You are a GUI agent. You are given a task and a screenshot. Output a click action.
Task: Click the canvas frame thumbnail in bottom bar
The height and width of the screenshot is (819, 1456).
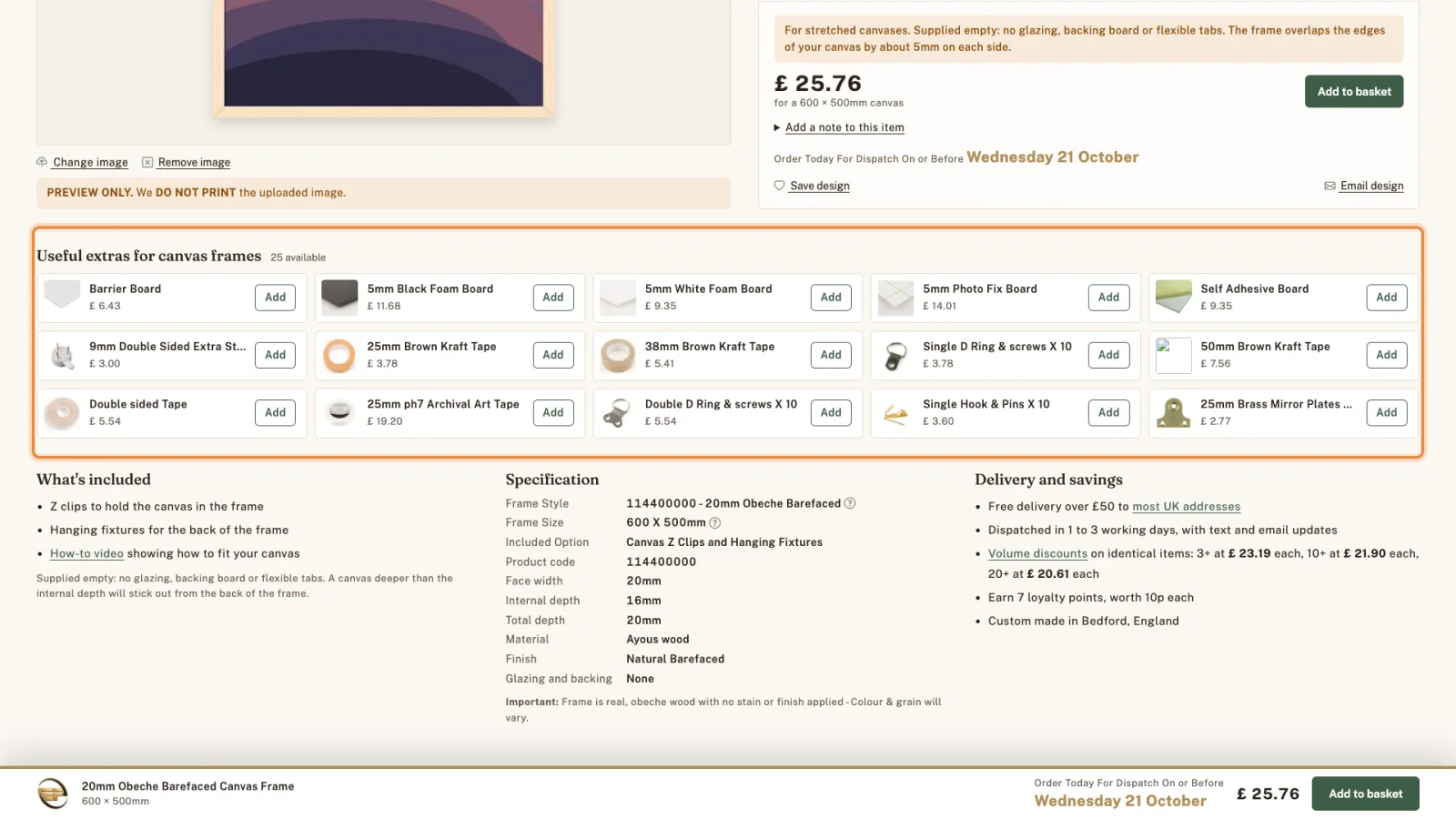53,794
